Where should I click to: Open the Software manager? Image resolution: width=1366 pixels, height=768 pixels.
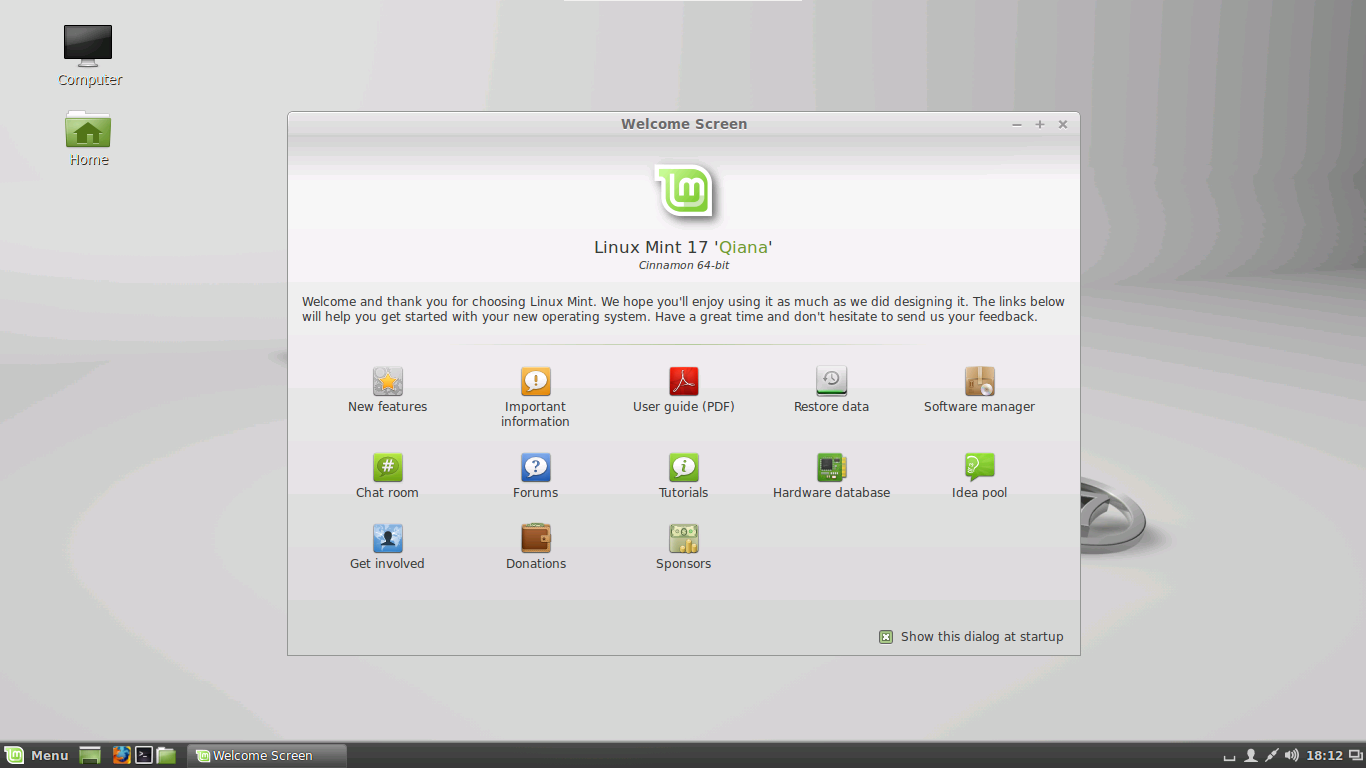click(x=979, y=390)
